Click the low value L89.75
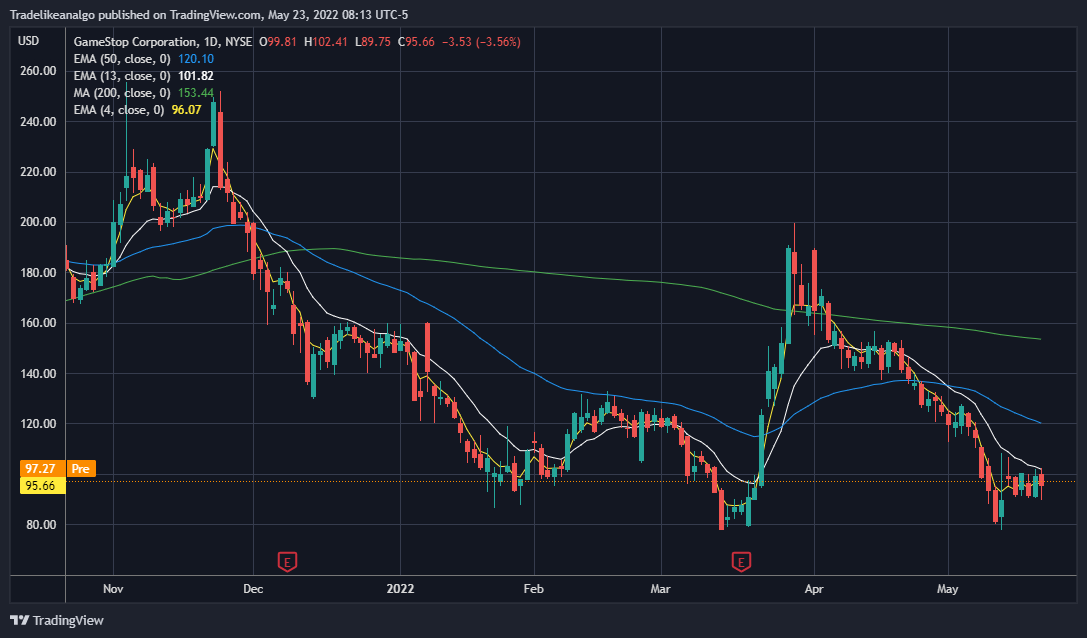 pos(373,42)
